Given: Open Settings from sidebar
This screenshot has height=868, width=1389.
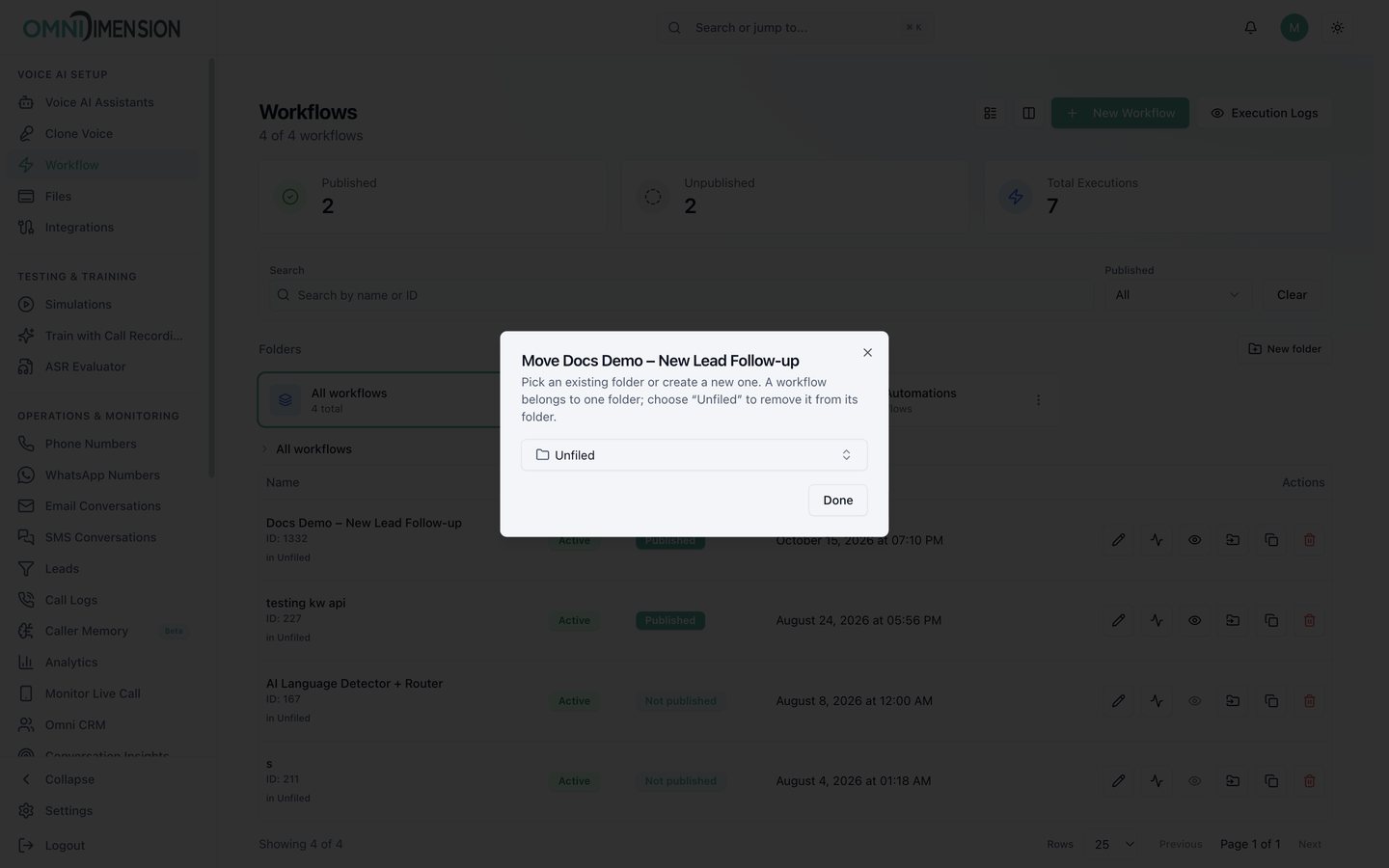Looking at the screenshot, I should click(x=68, y=811).
